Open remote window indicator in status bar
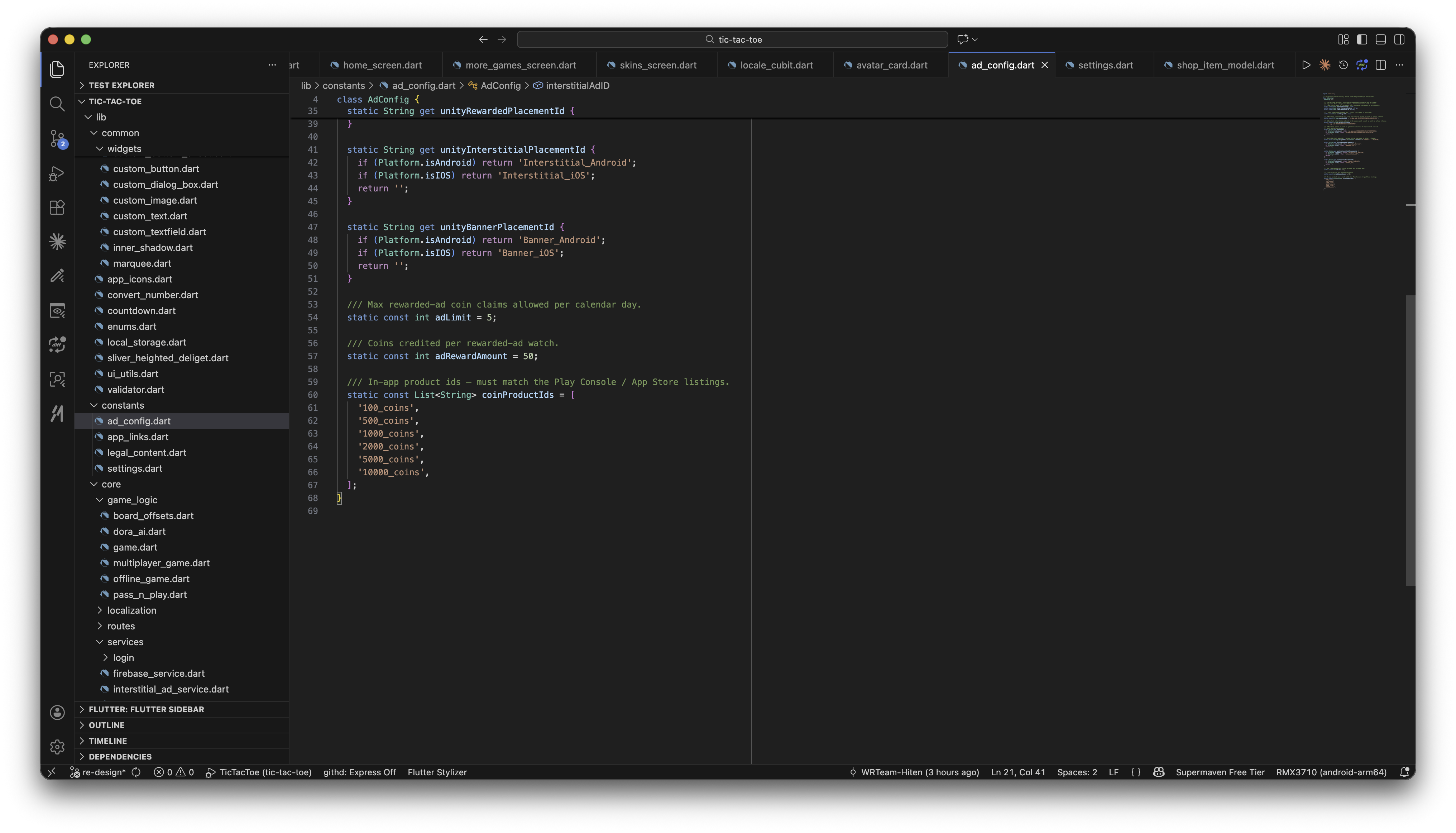Viewport: 1456px width, 833px height. (52, 772)
